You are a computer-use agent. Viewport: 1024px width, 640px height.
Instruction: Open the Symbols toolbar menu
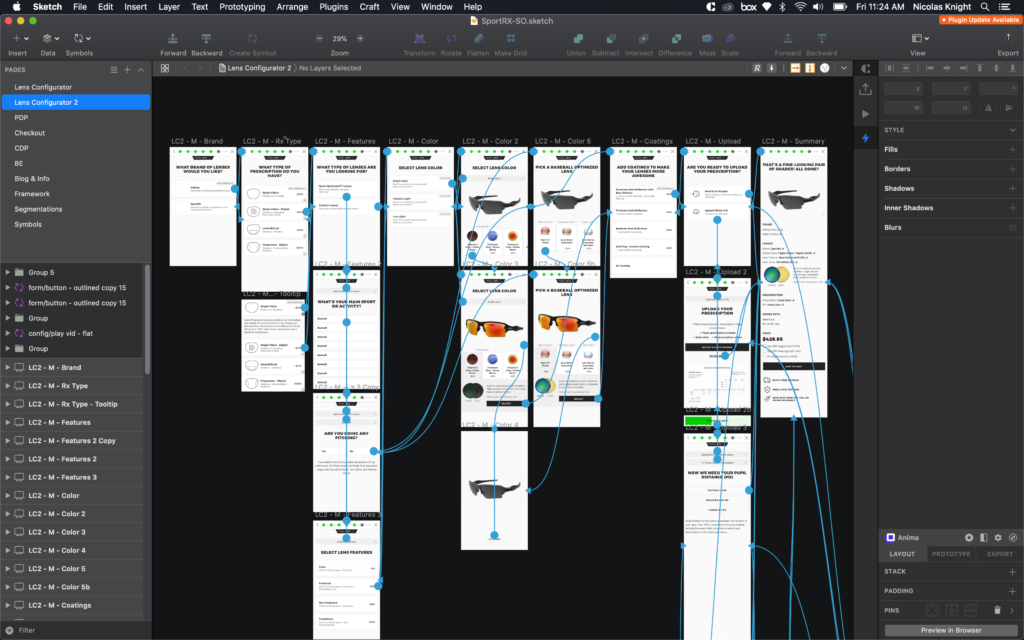tap(80, 38)
